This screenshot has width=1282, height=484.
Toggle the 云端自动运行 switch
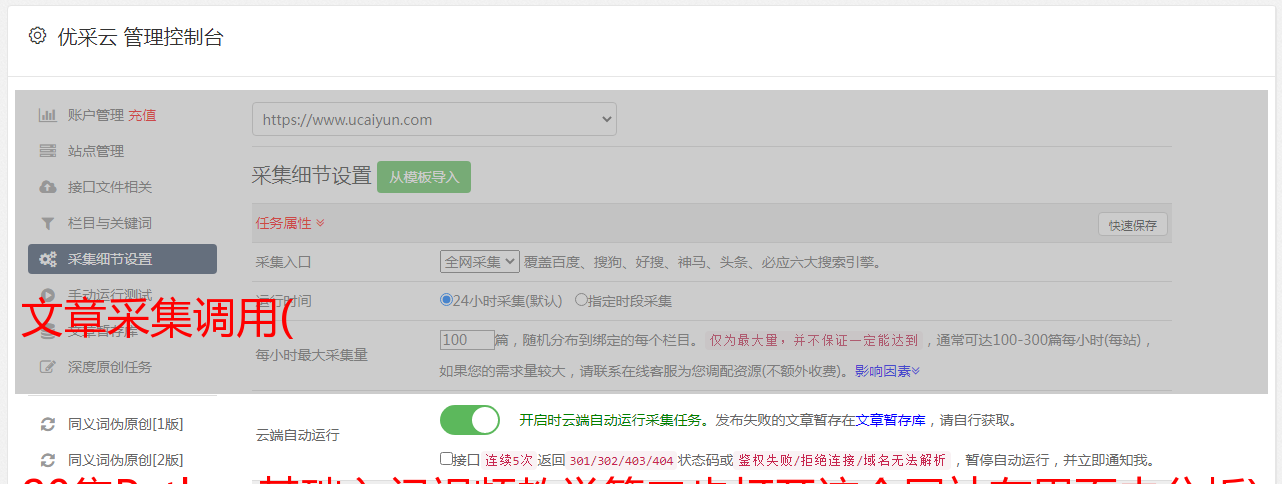point(470,420)
